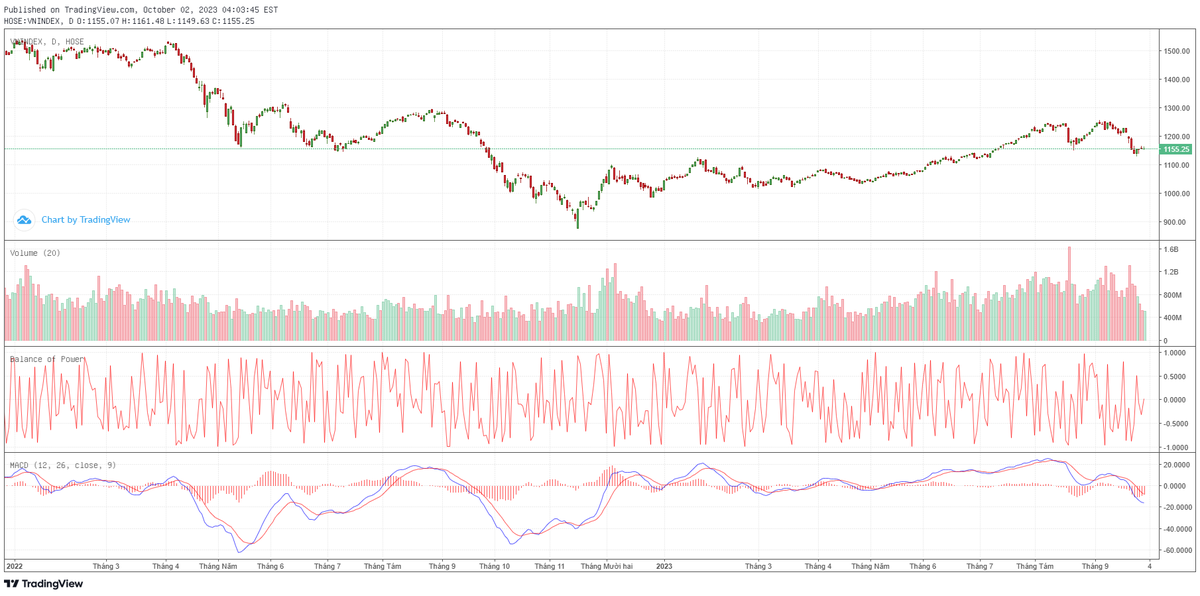Select the Balance of Power indicator label
This screenshot has height=596, width=1200.
coord(47,358)
